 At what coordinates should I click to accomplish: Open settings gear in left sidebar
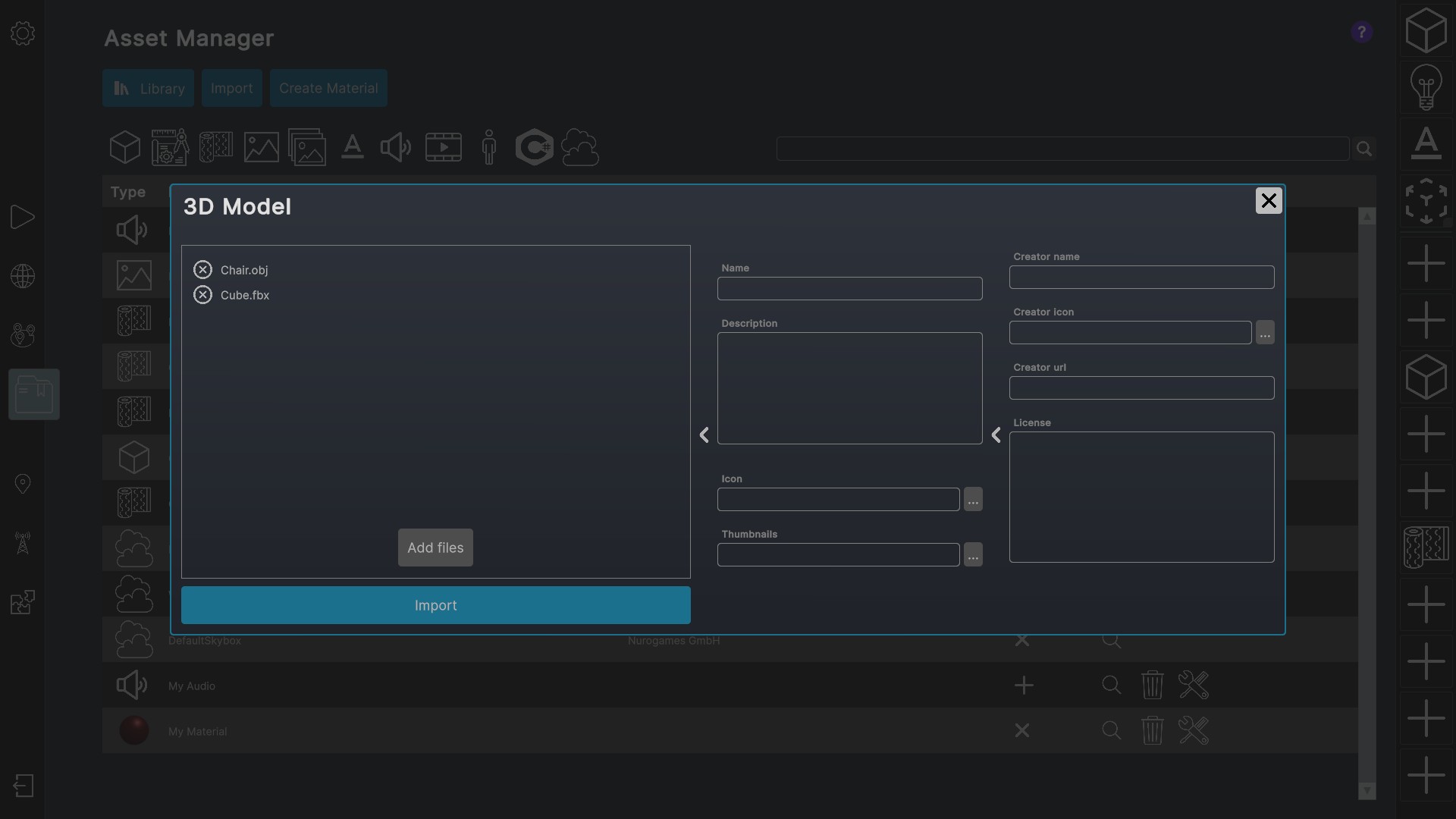pyautogui.click(x=23, y=33)
